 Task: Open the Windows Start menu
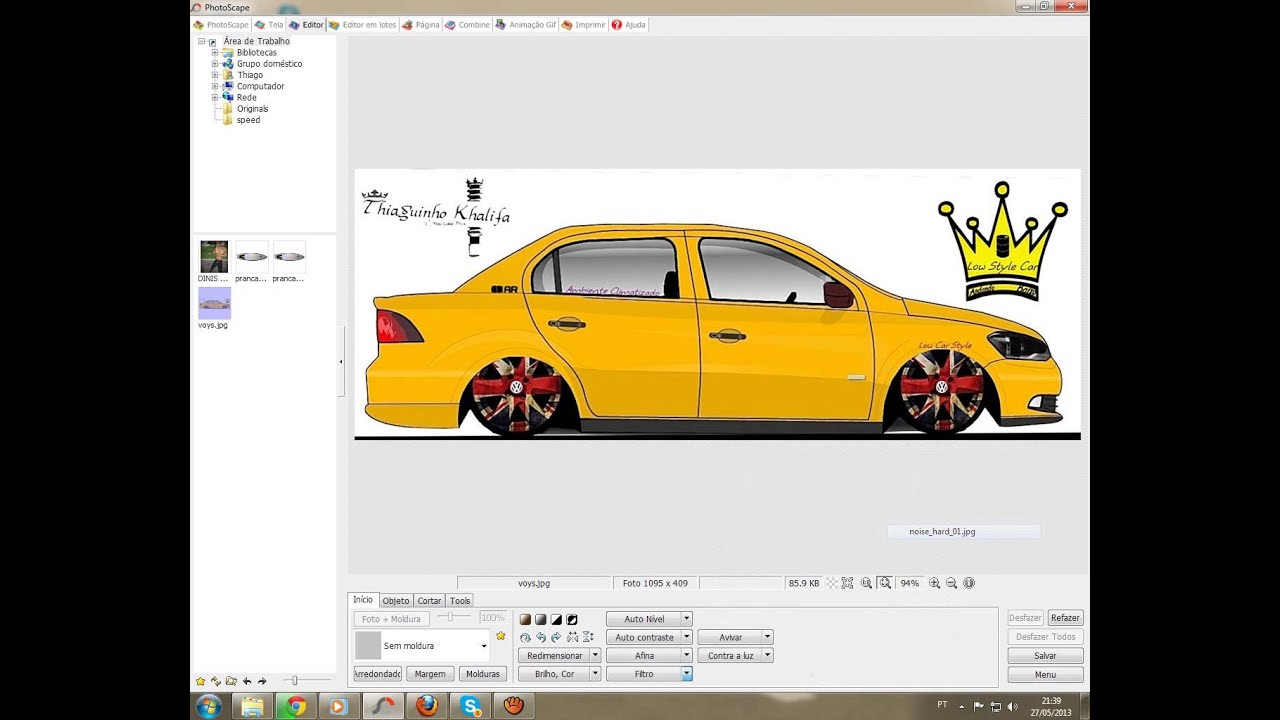pyautogui.click(x=210, y=706)
